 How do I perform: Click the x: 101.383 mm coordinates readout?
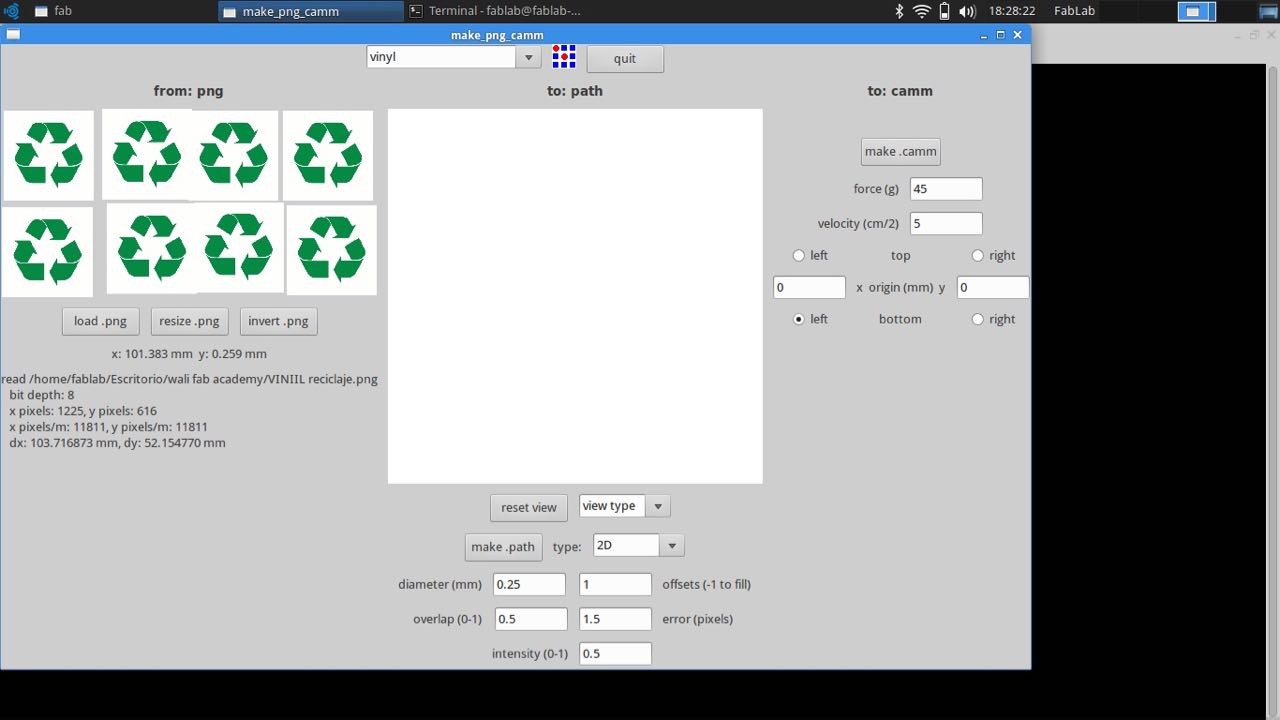coord(189,354)
